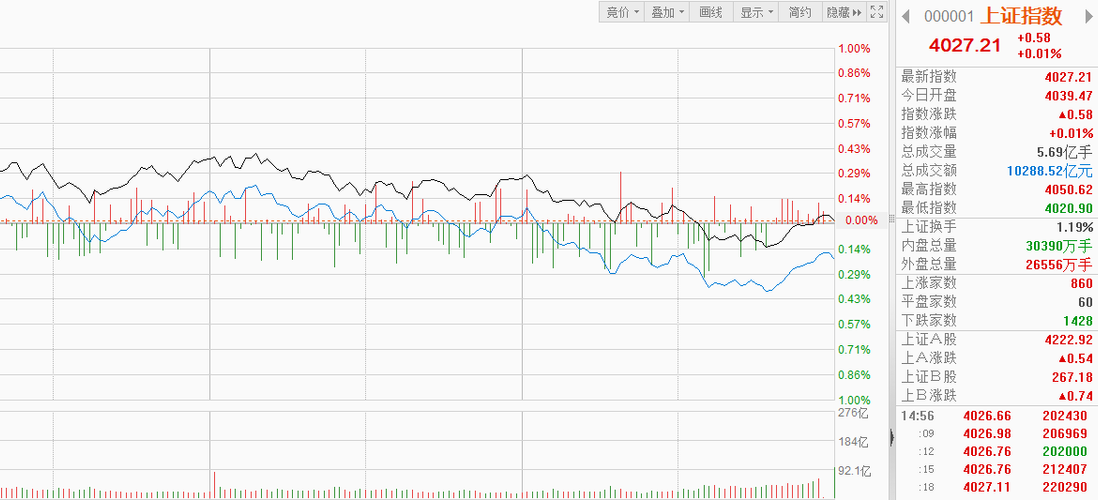
Task: Click the :18 tick row priced 4027.11
Action: [x=996, y=487]
